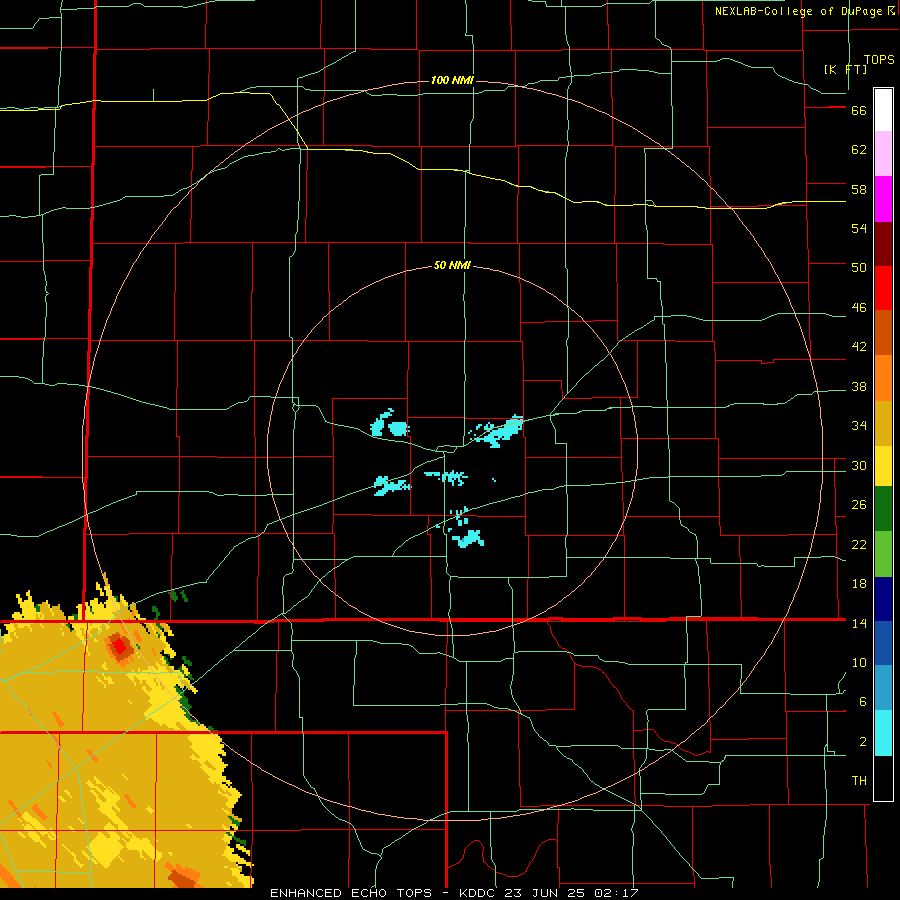
Task: Click the NEXLAB-College of DuPage text
Action: [x=799, y=11]
